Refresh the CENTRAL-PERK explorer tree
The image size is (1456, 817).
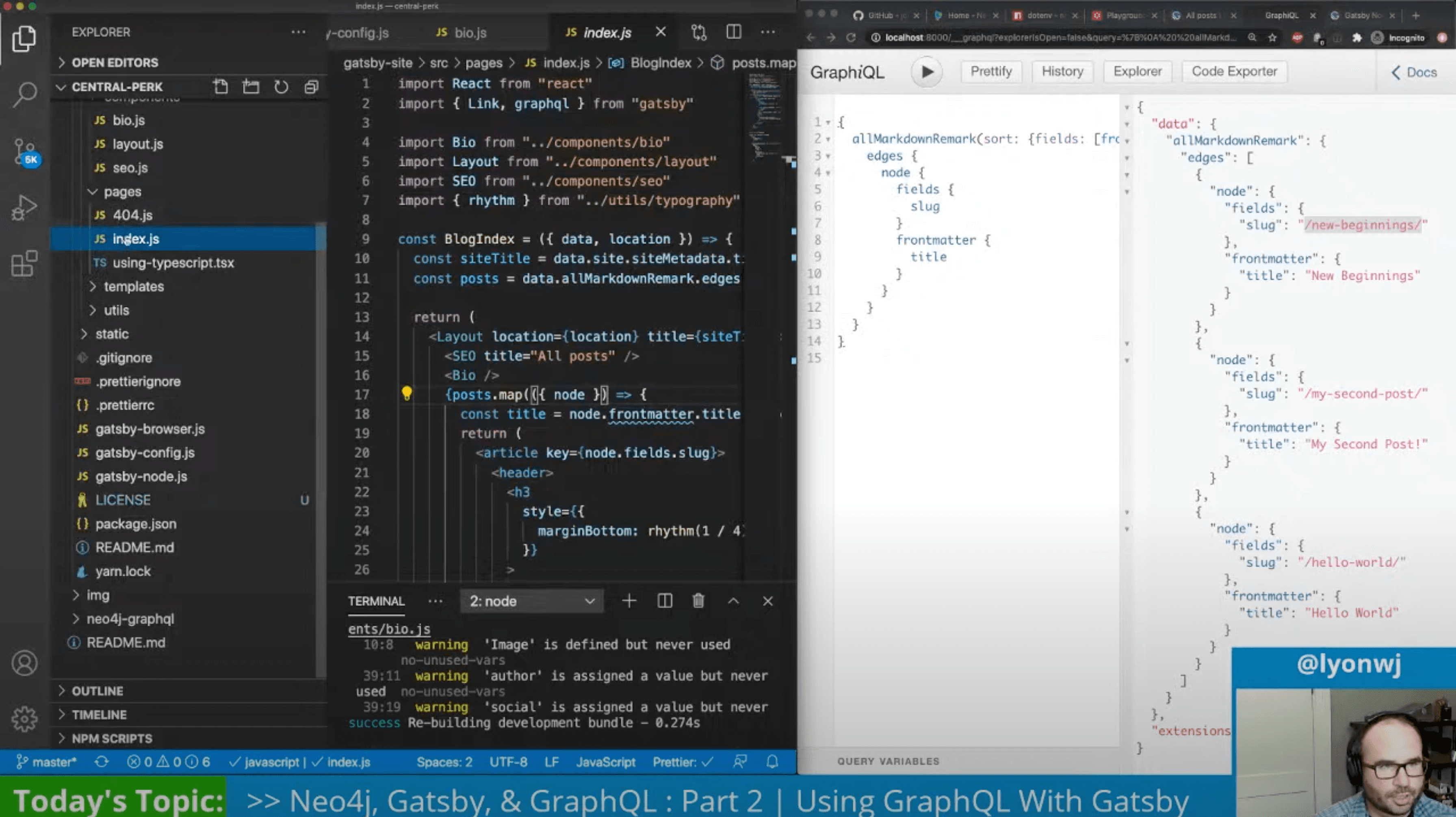(x=281, y=87)
